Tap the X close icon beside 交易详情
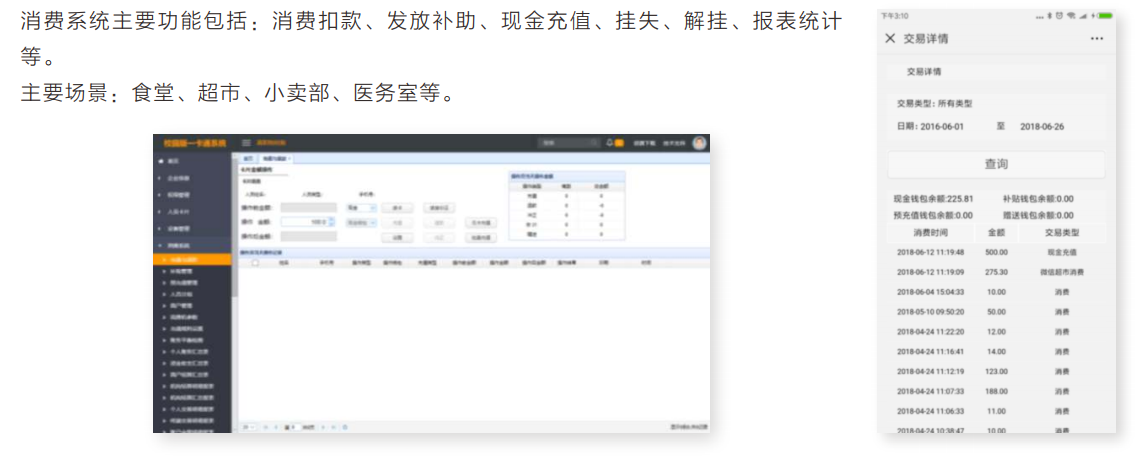The height and width of the screenshot is (463, 1141). [x=890, y=39]
